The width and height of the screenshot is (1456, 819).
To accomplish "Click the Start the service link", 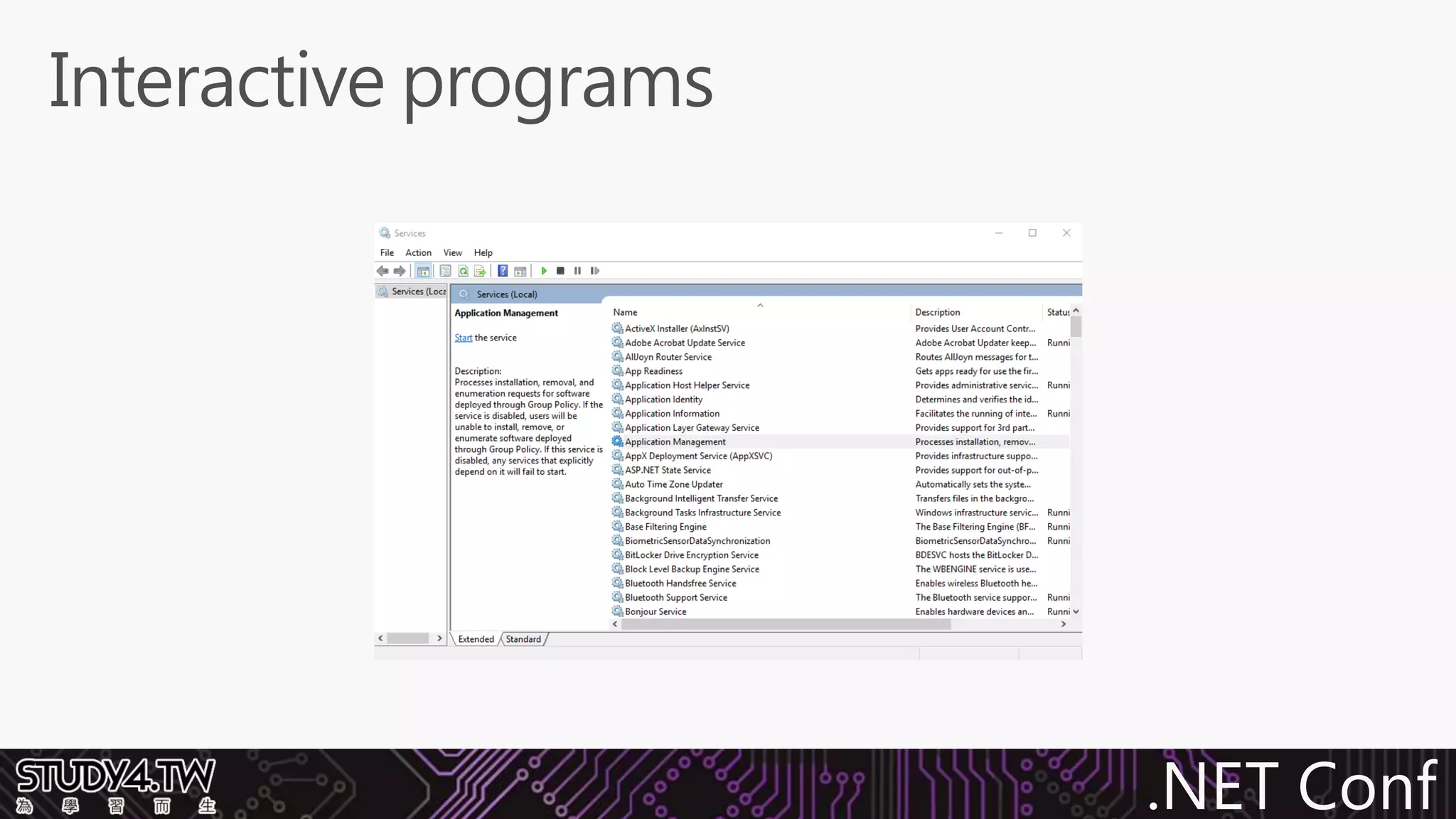I will (463, 338).
